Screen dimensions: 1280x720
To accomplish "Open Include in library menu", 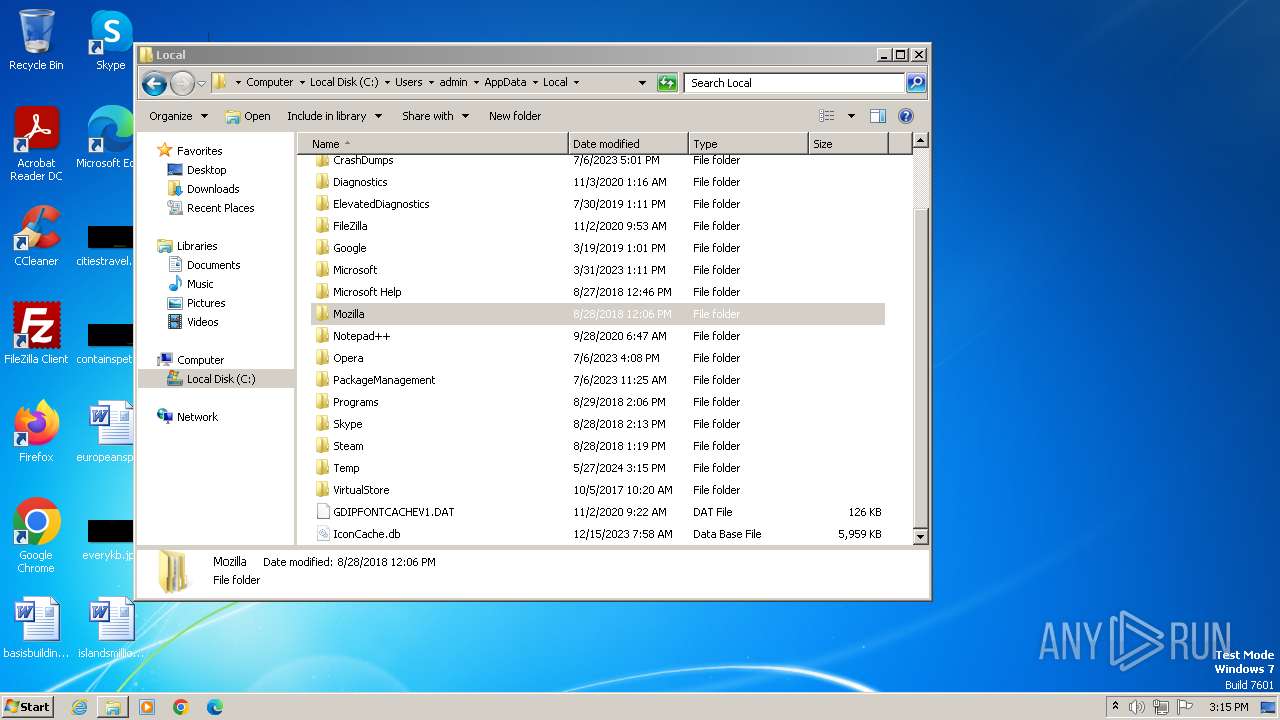I will 334,116.
